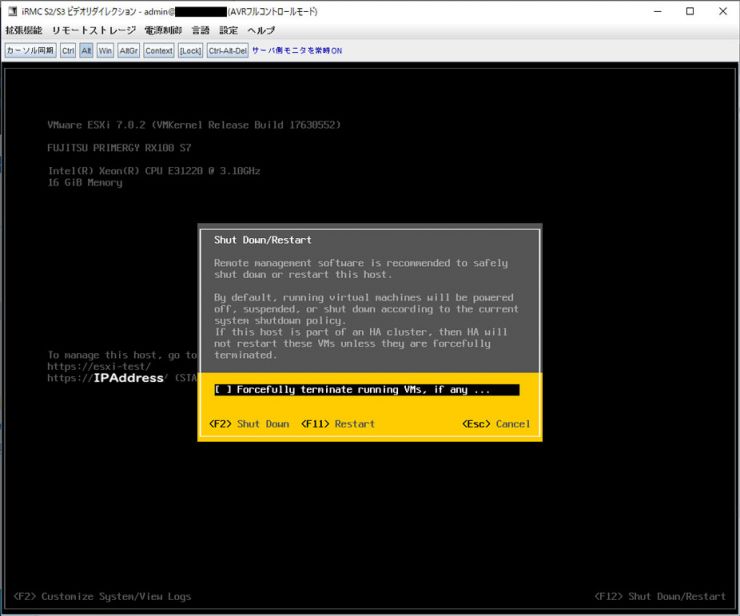Screen dimensions: 740x616
Task: Minimize the iRMC video redirection window
Action: point(658,11)
